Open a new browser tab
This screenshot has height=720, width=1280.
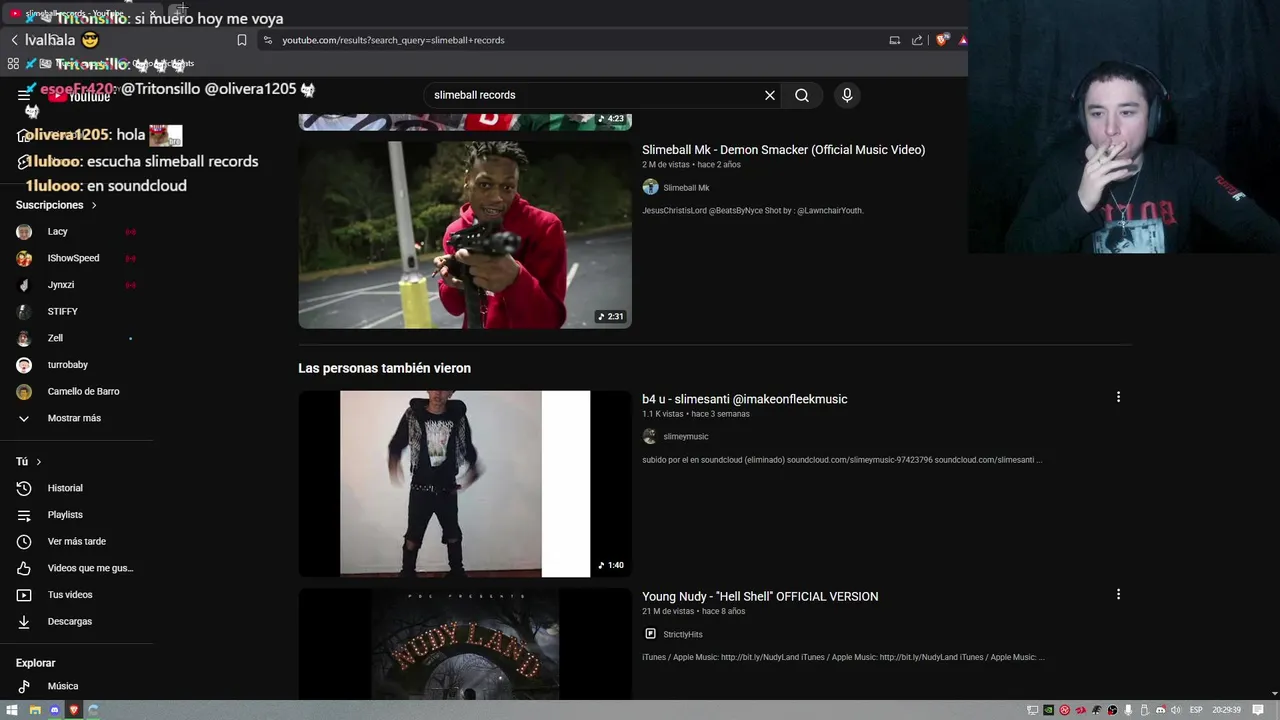(x=180, y=12)
